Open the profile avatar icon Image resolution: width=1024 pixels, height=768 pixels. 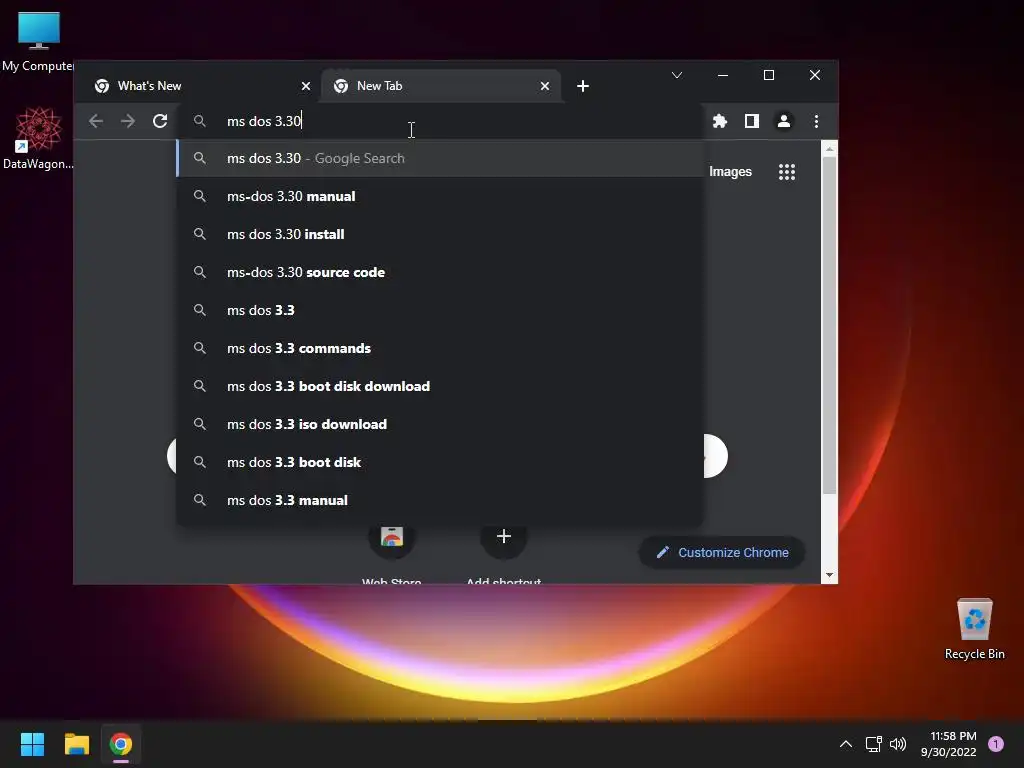784,121
